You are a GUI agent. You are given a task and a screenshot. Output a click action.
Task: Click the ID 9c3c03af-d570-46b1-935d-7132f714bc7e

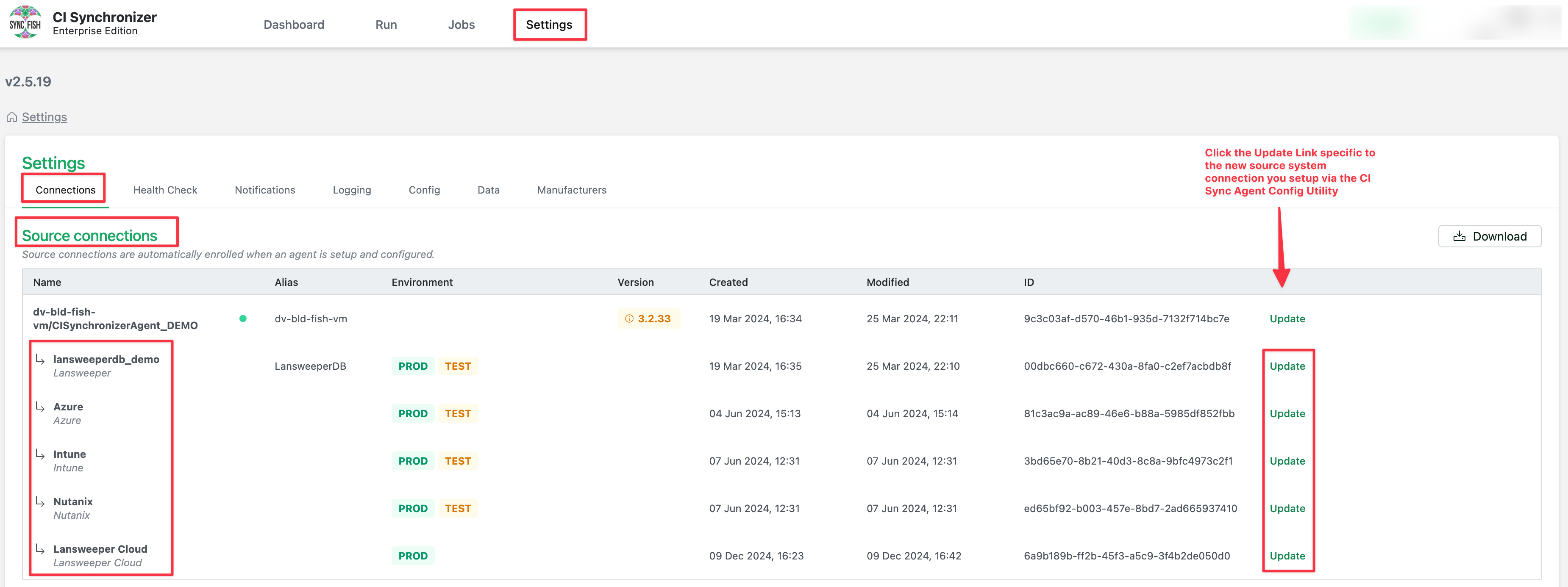click(1126, 318)
